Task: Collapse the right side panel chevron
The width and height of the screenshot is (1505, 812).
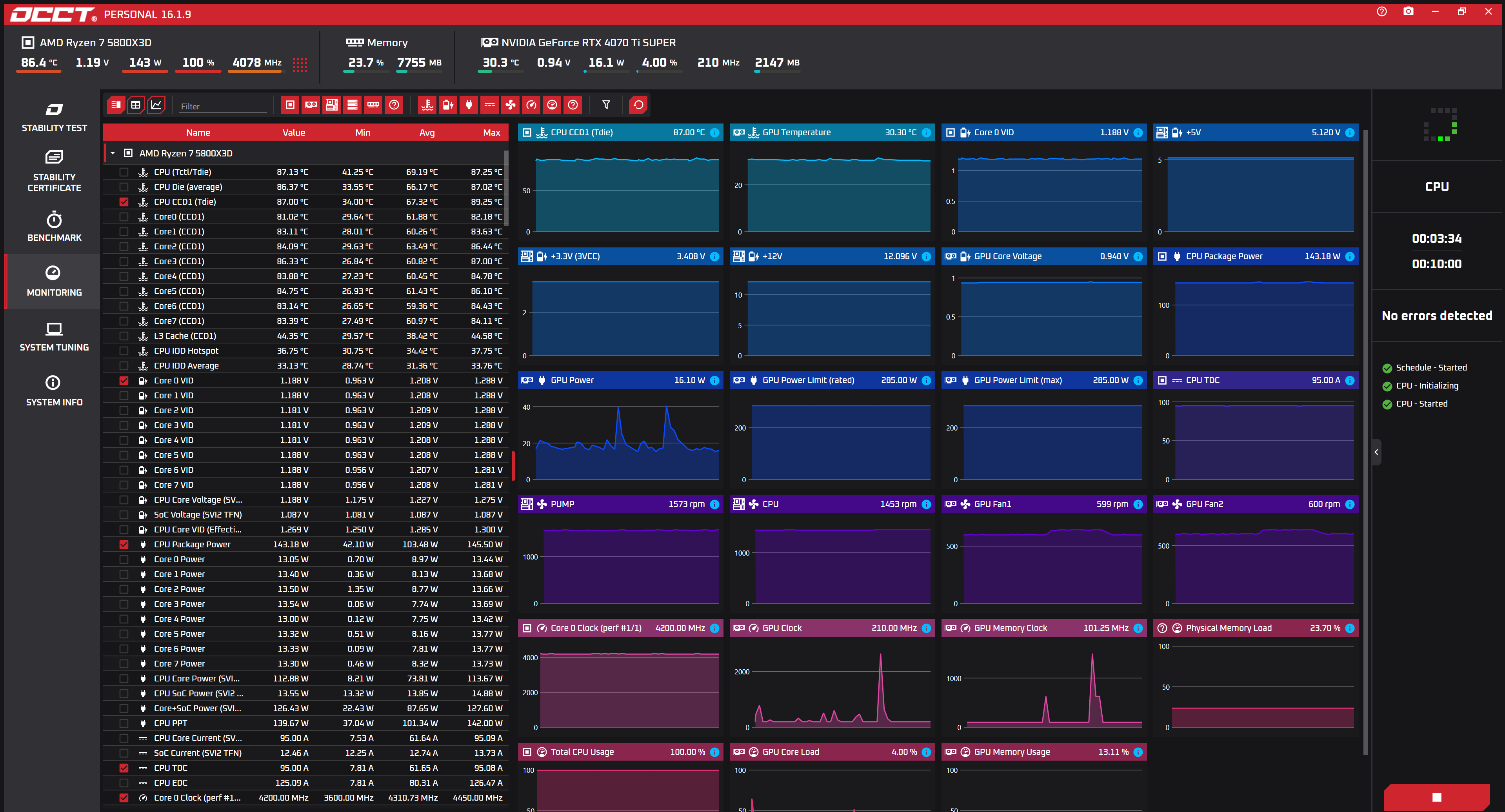Action: coord(1376,452)
